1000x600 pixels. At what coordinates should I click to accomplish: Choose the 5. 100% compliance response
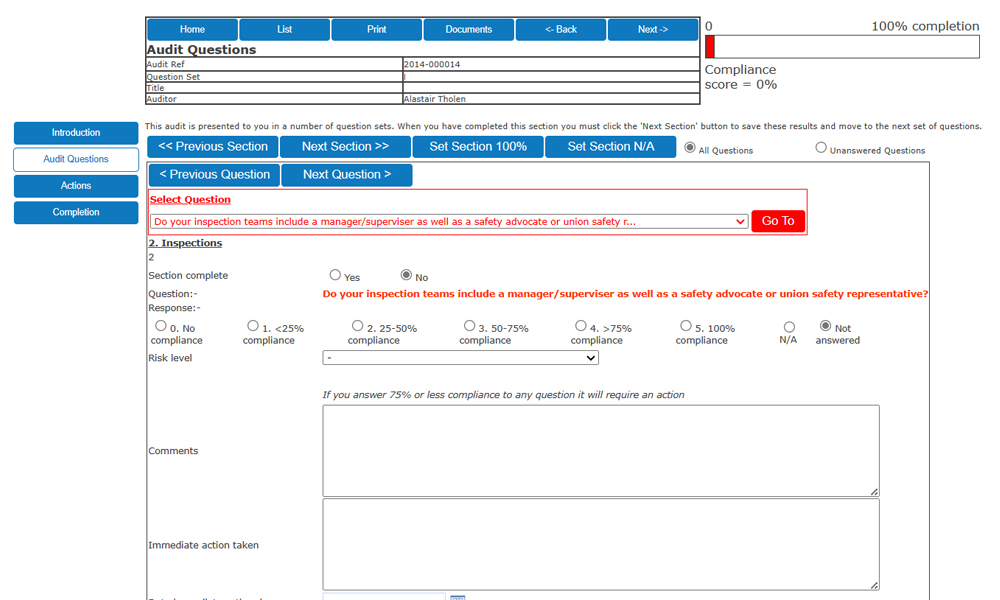tap(688, 324)
